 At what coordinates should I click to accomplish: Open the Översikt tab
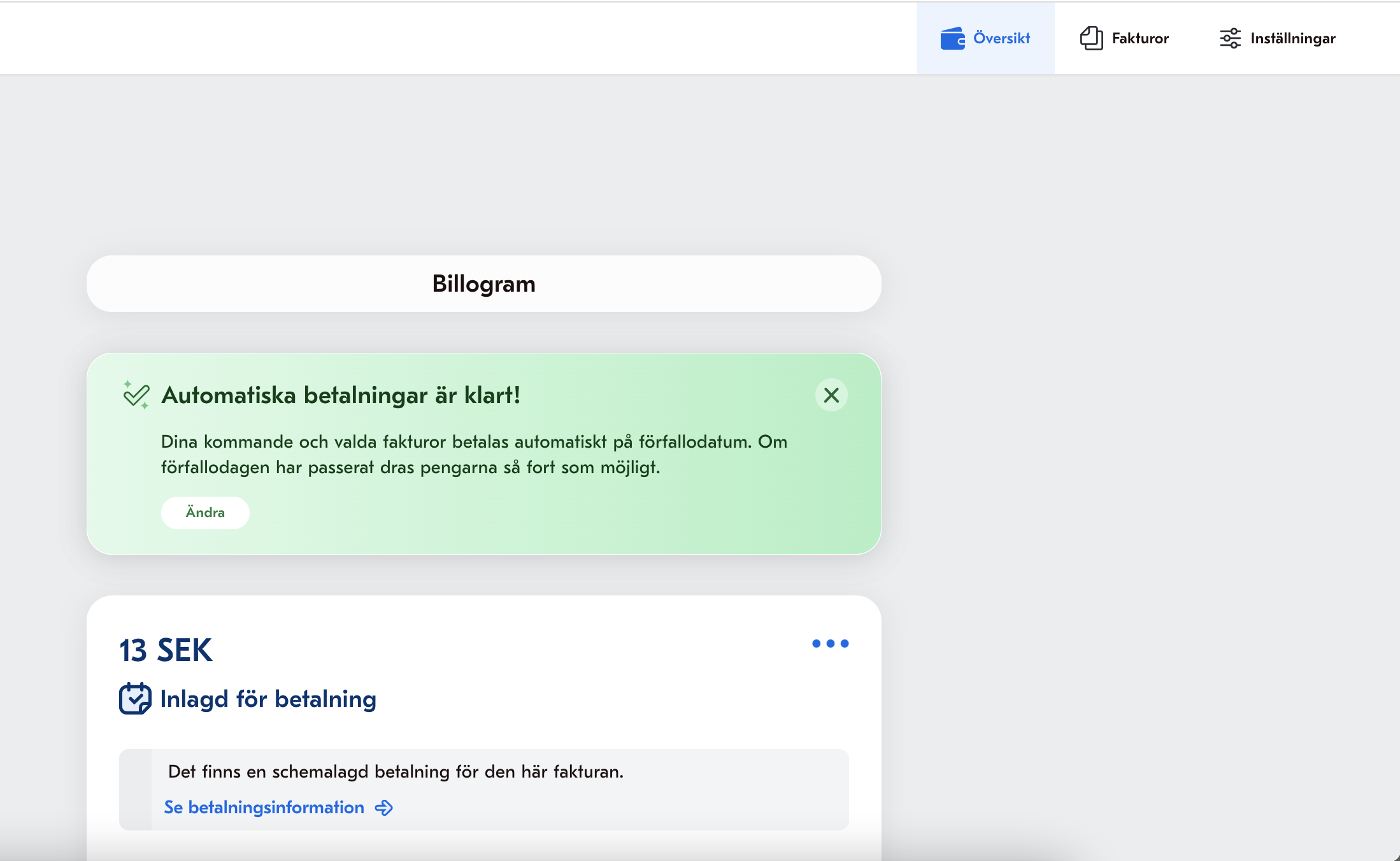pyautogui.click(x=985, y=38)
